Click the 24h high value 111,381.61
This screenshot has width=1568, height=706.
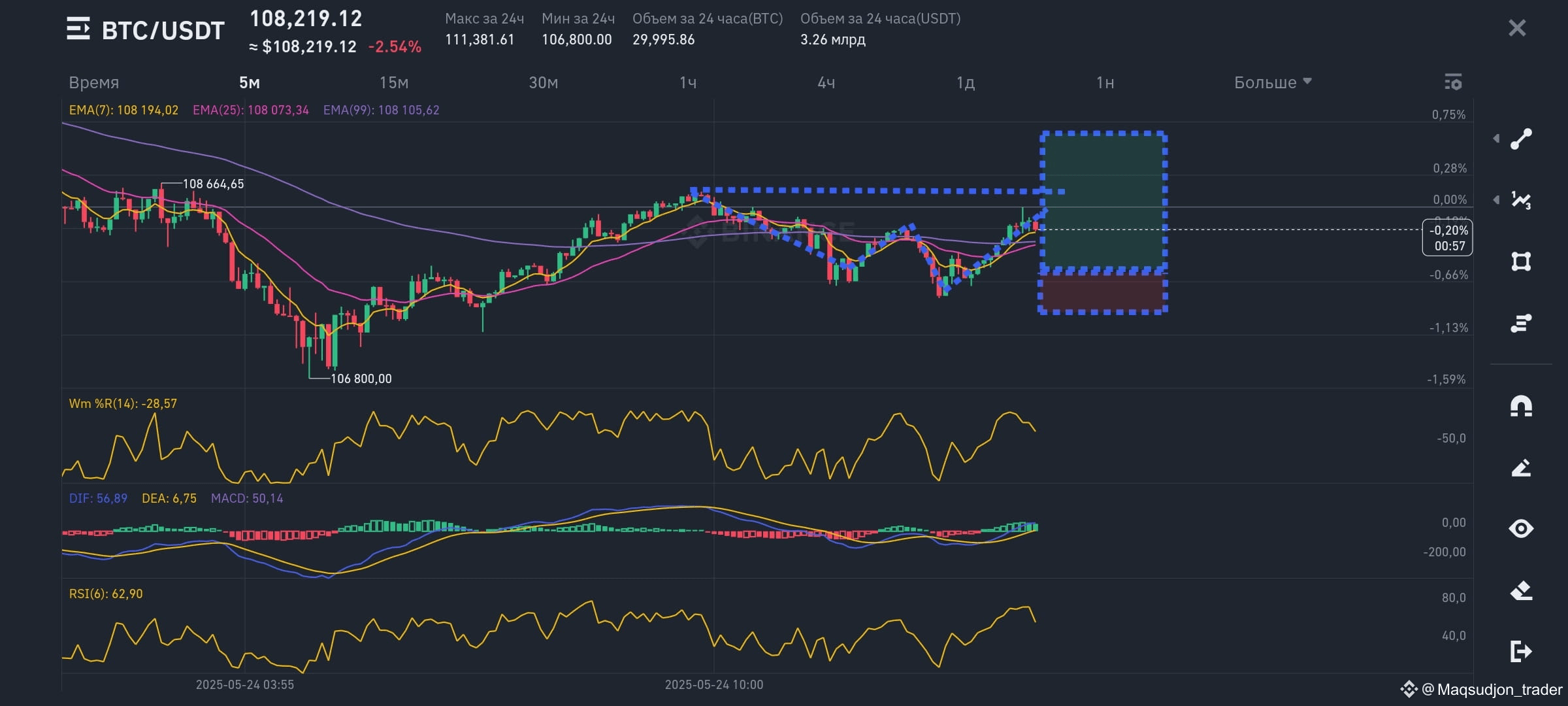pos(480,39)
